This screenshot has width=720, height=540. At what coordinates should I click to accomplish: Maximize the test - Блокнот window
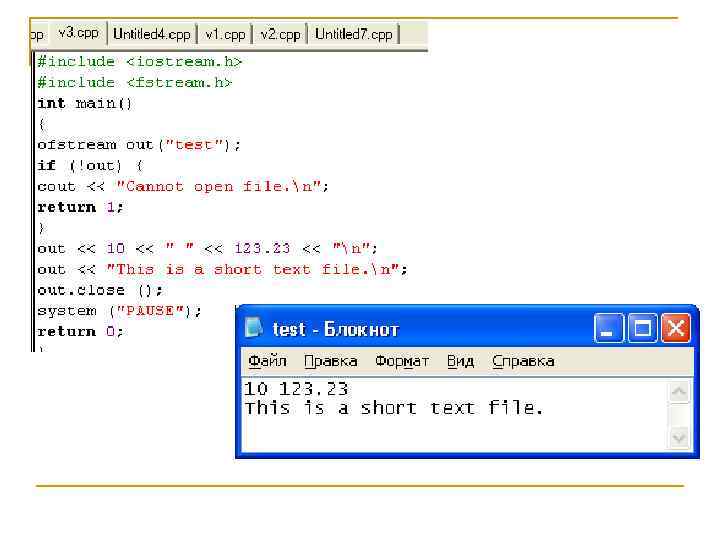(x=642, y=328)
